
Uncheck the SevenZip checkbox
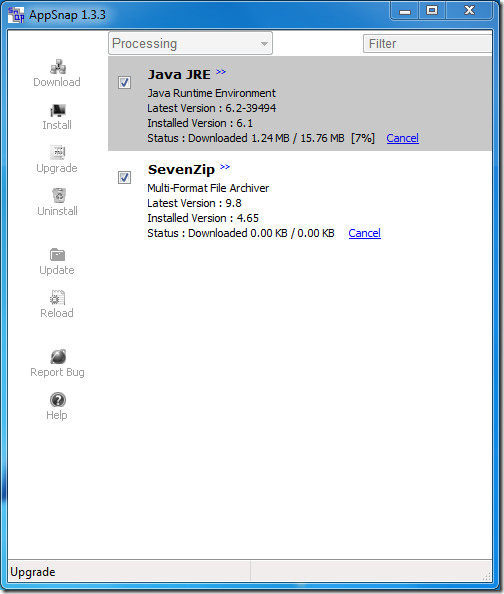[124, 177]
